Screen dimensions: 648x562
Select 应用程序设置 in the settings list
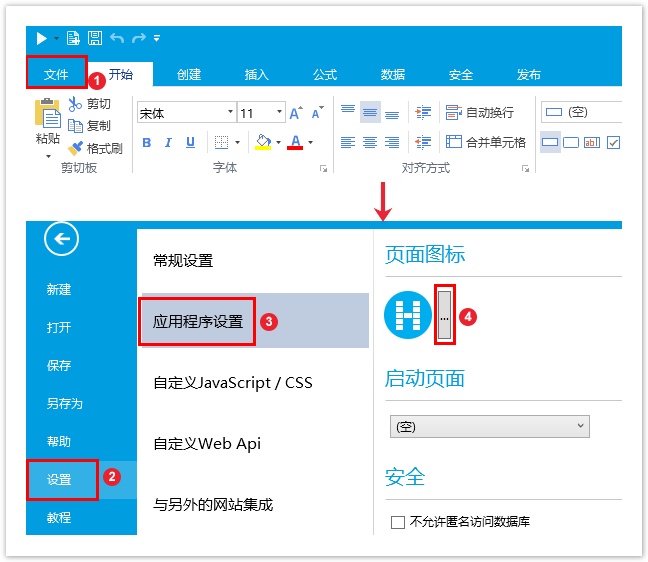click(198, 321)
